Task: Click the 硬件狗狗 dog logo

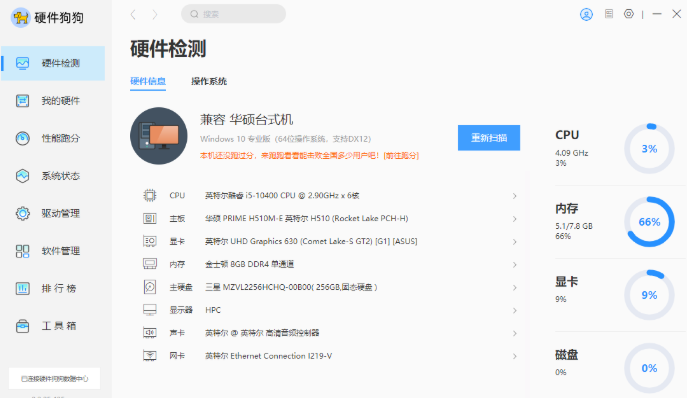Action: [21, 18]
